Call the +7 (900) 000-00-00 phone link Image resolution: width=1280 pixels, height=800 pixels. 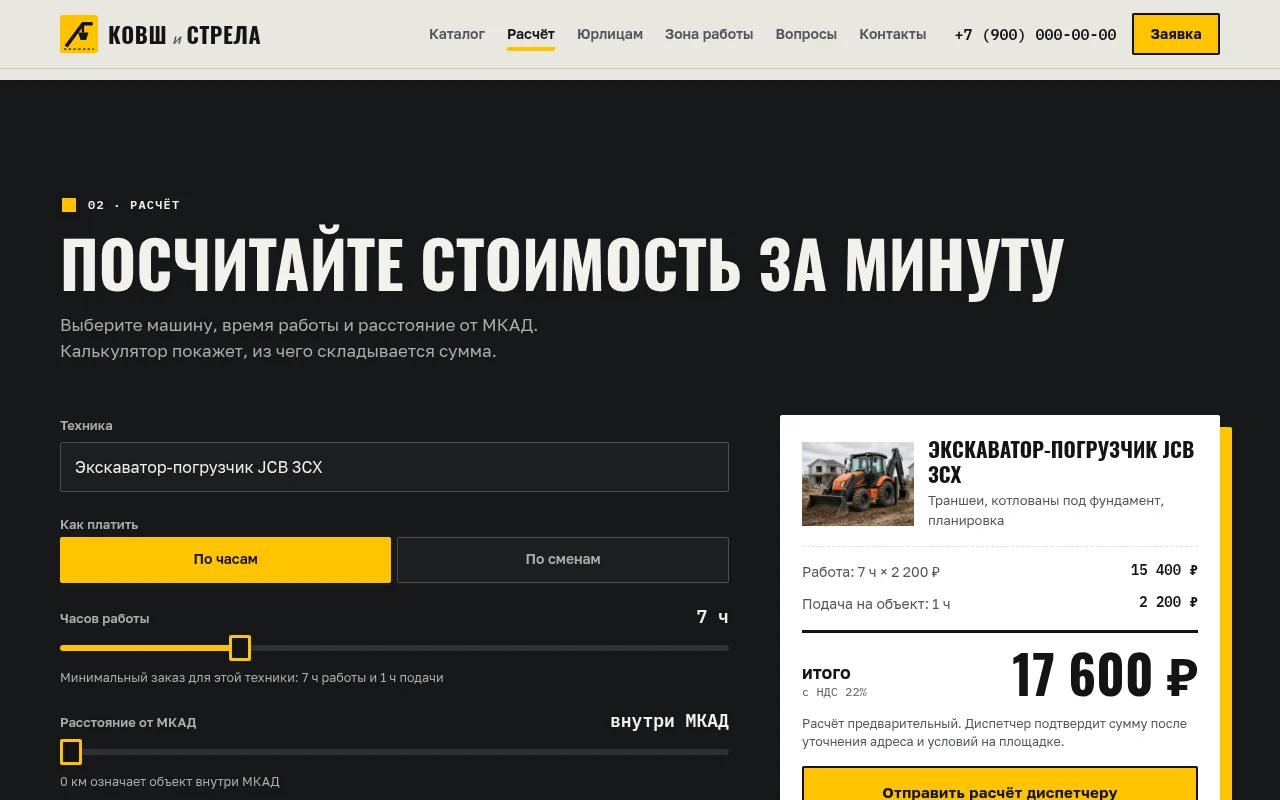tap(1035, 35)
